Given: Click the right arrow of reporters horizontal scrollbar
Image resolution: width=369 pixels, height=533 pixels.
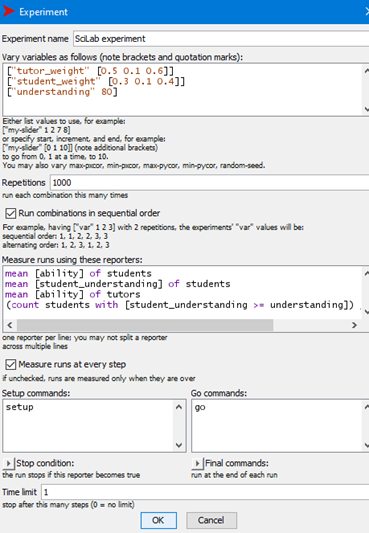Looking at the screenshot, I should click(x=354, y=325).
